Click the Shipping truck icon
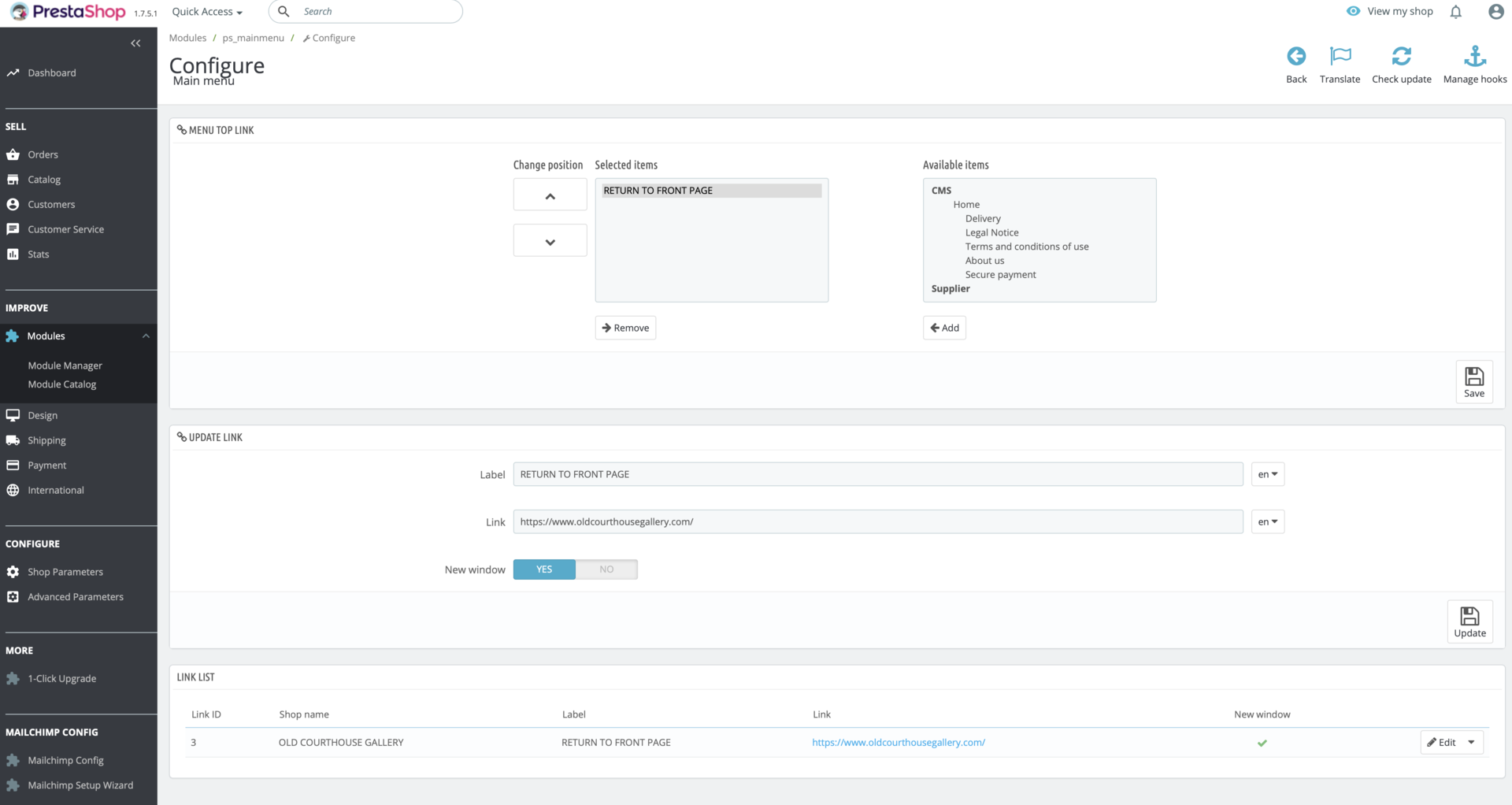 click(x=13, y=440)
